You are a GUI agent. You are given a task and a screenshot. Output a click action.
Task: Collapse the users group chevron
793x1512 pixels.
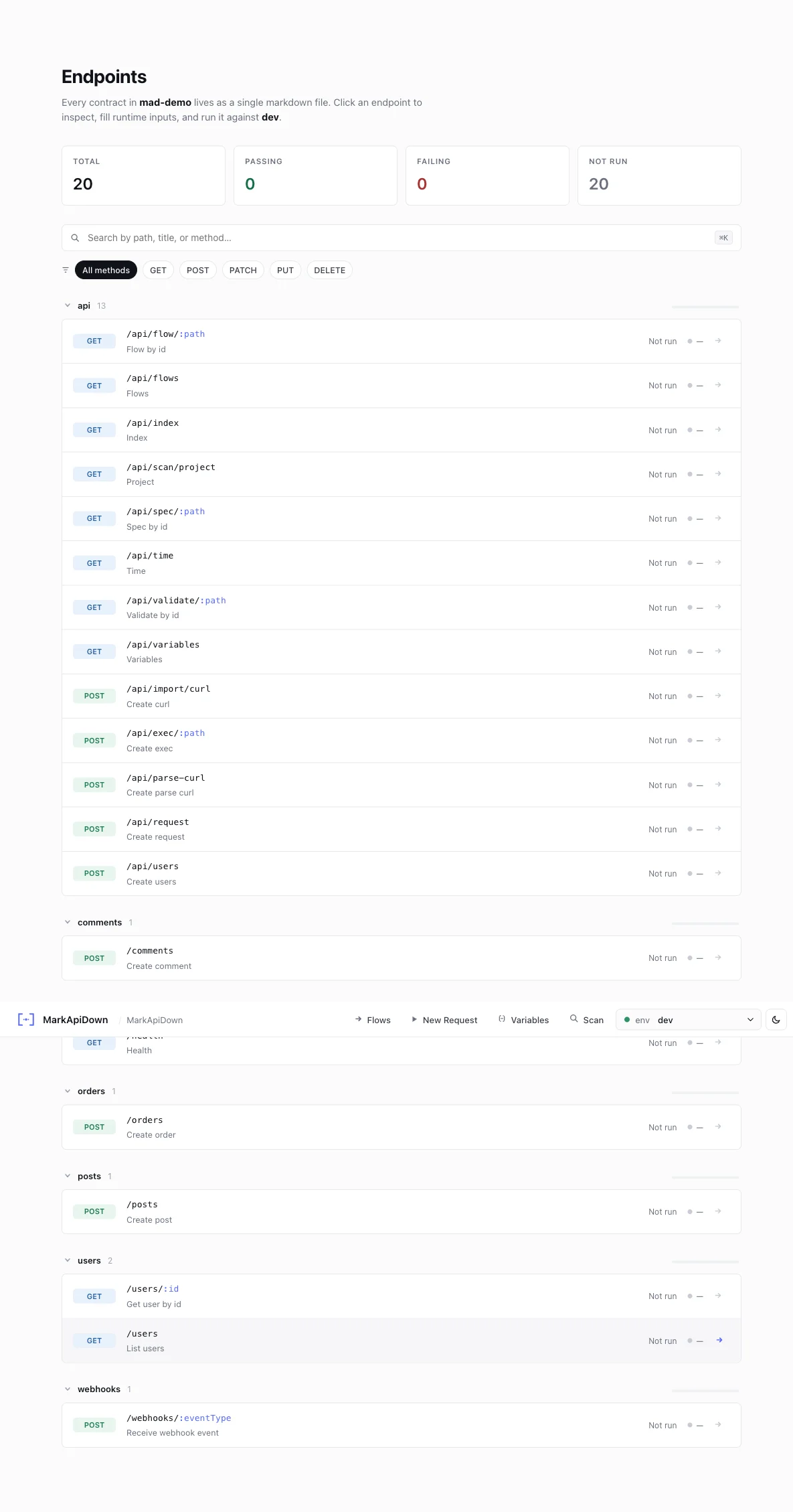point(68,1260)
